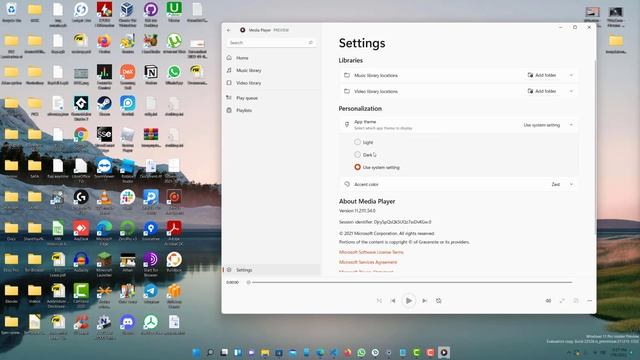Click the search magnifier icon in the Media Player search box
Screen dimensions: 640x360
coord(311,42)
